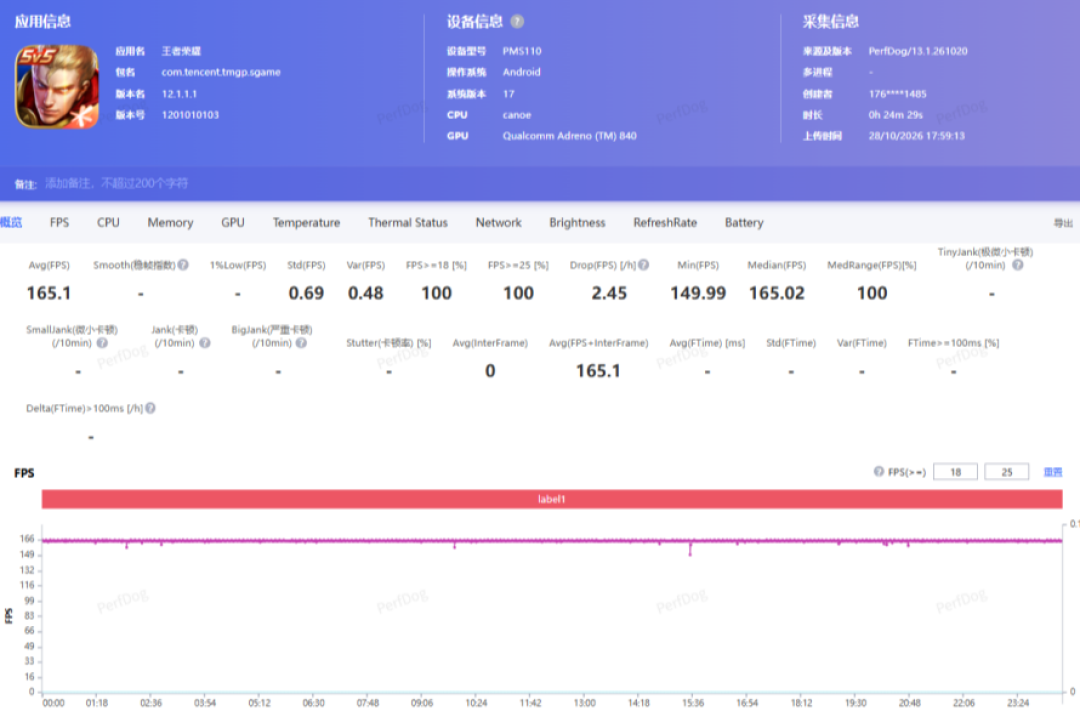Click the 王者荣耀 app icon thumbnail

click(56, 87)
